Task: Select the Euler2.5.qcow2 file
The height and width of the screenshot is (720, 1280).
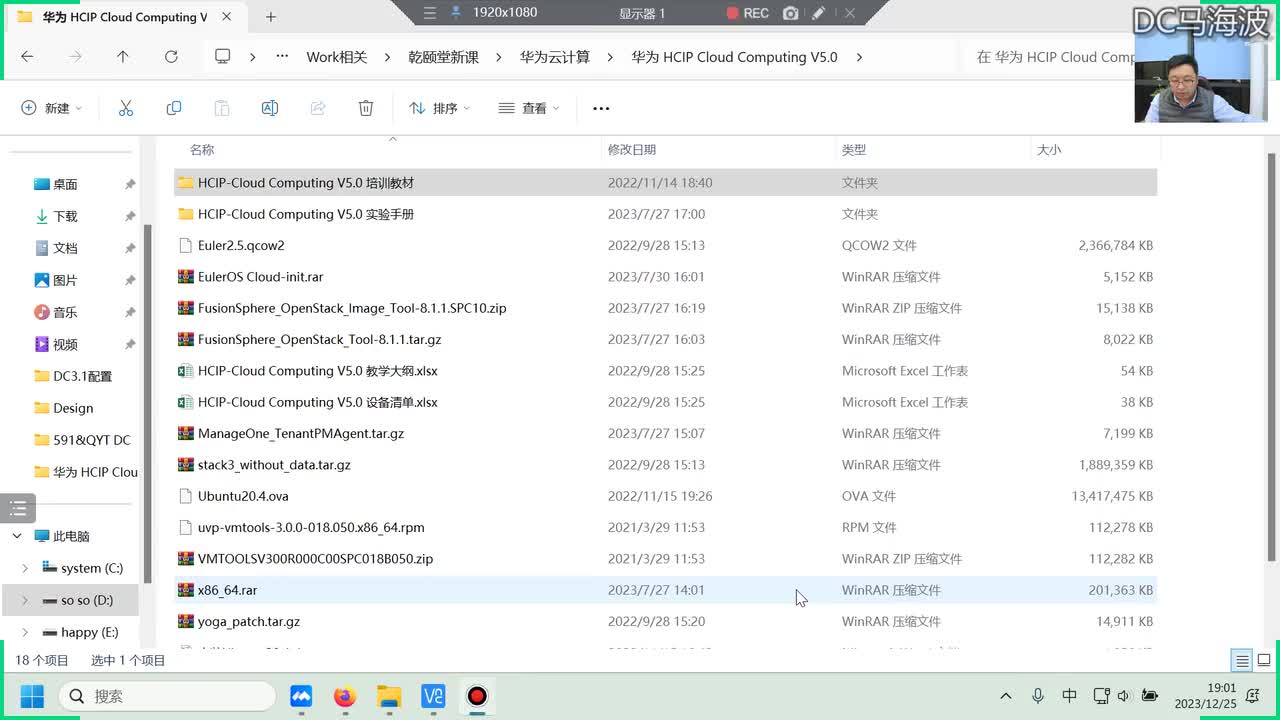Action: 666,245
